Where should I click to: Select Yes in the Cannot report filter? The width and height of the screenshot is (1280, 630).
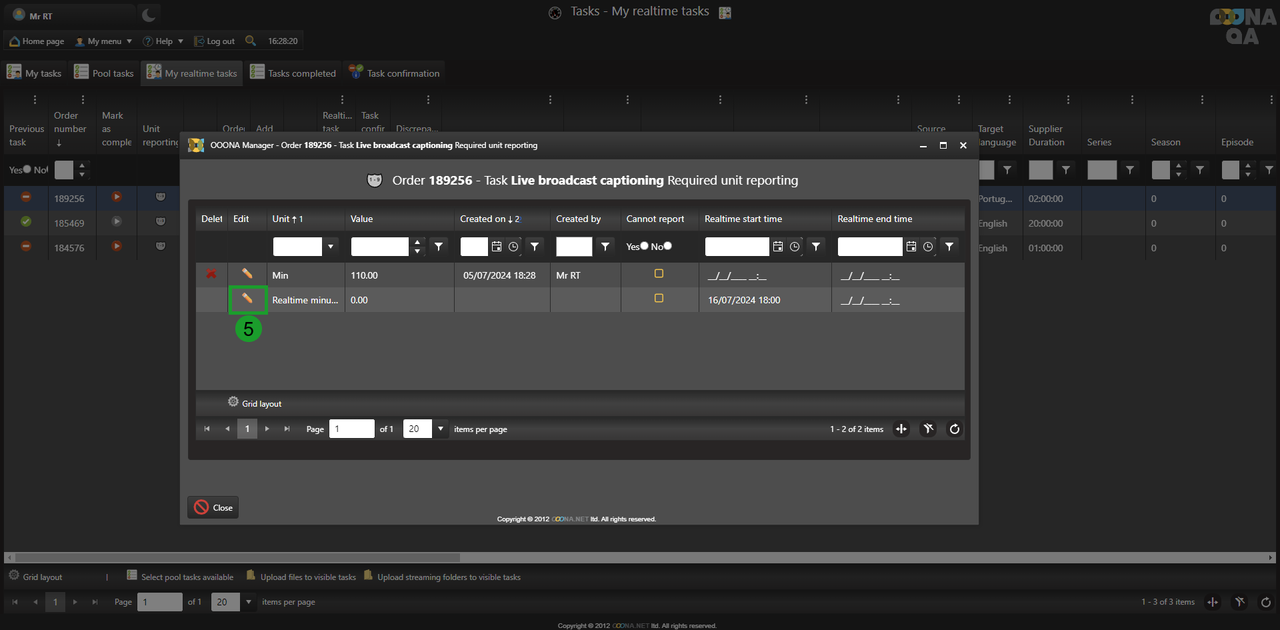tap(643, 246)
